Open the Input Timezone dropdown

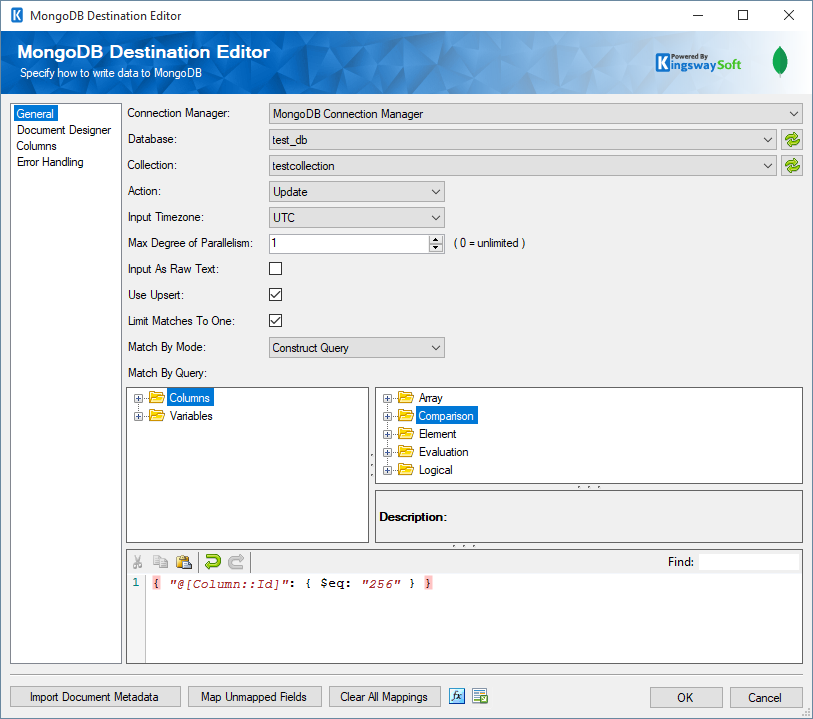pos(357,217)
